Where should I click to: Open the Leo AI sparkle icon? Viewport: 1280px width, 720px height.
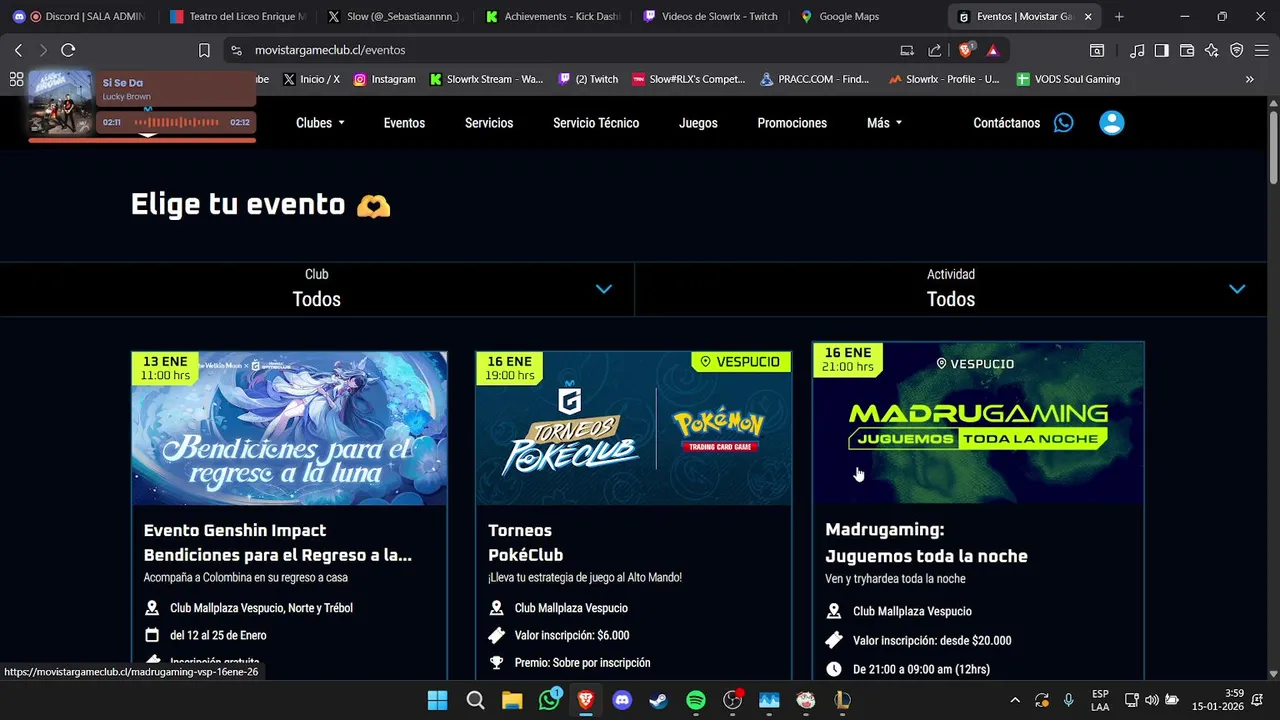[x=1212, y=50]
